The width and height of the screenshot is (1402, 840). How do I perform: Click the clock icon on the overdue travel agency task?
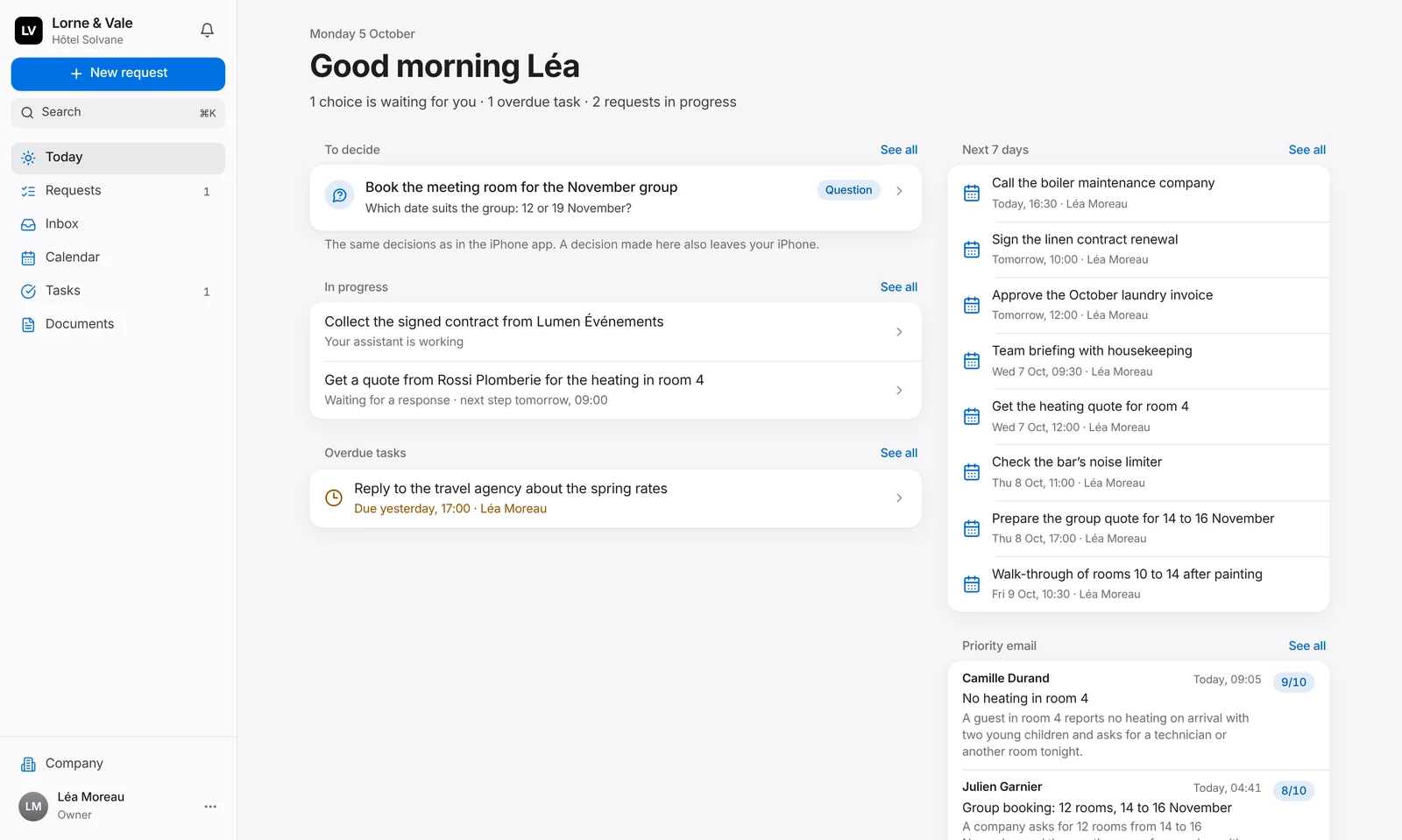coord(334,498)
